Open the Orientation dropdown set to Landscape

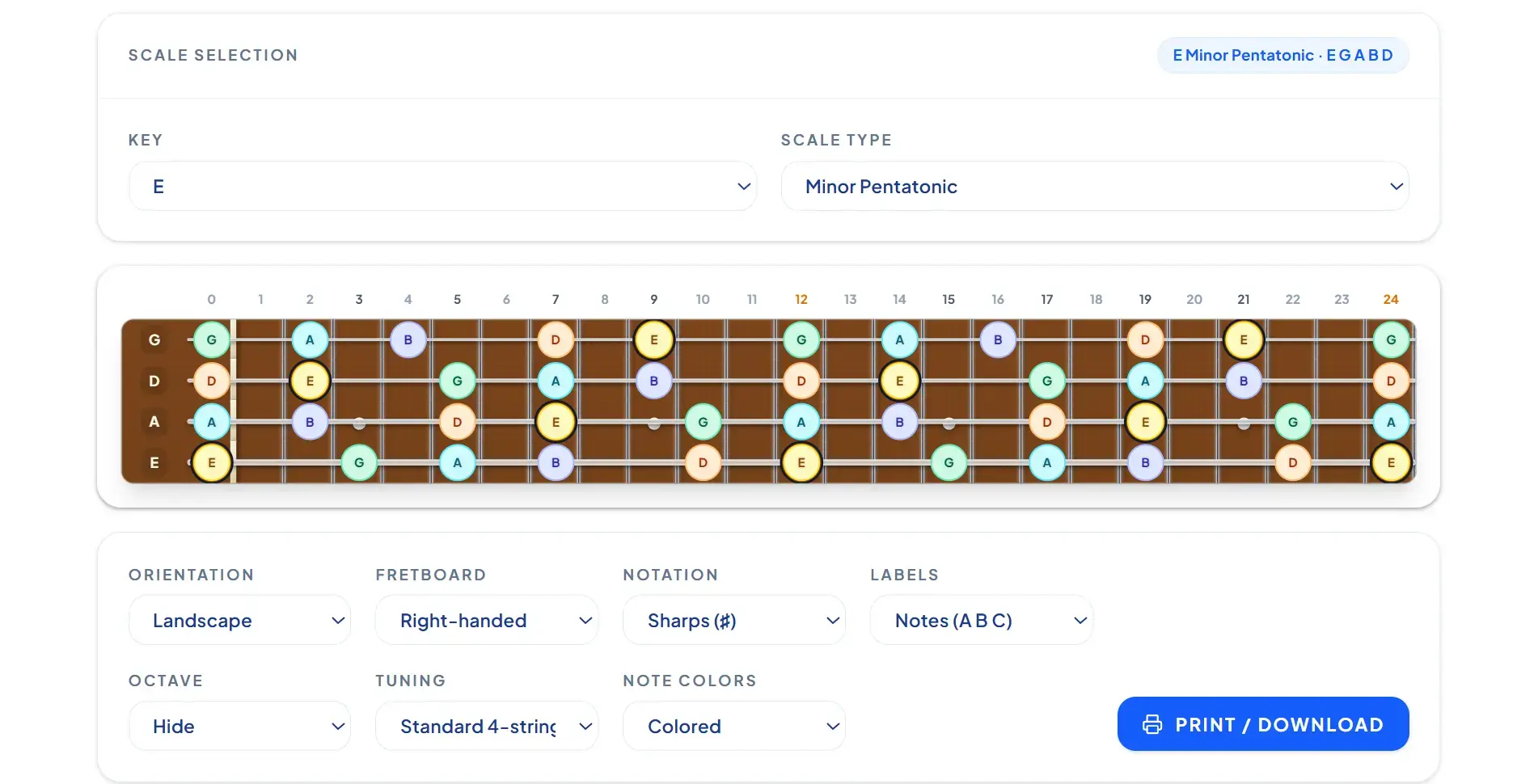[239, 620]
